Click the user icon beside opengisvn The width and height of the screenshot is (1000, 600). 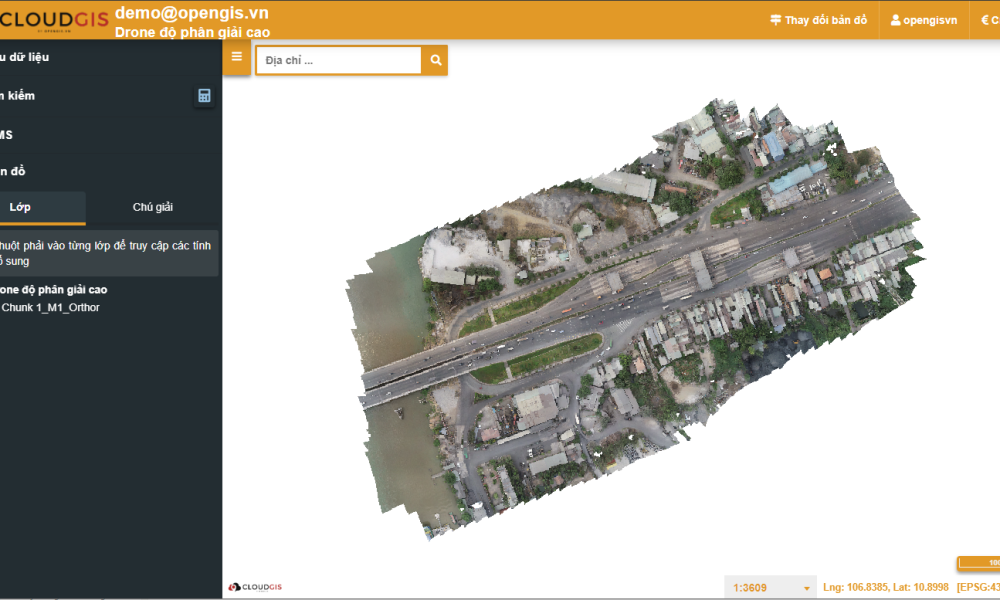(896, 20)
